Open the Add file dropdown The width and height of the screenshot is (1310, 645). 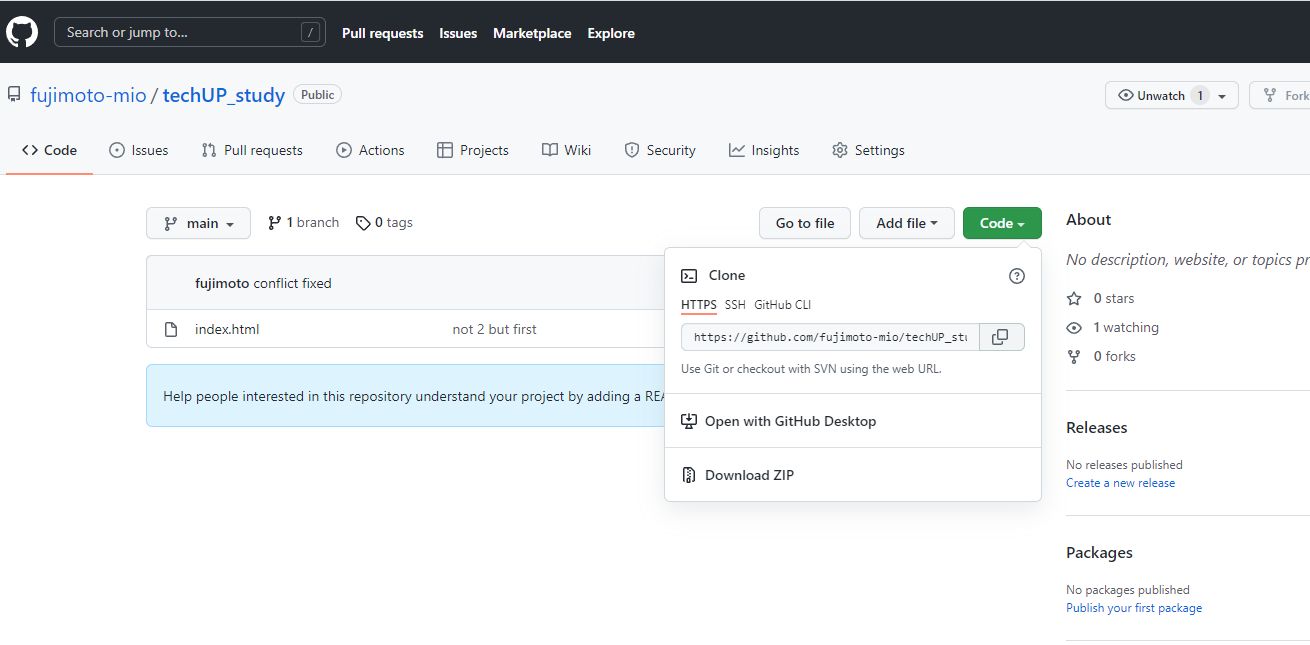tap(906, 223)
